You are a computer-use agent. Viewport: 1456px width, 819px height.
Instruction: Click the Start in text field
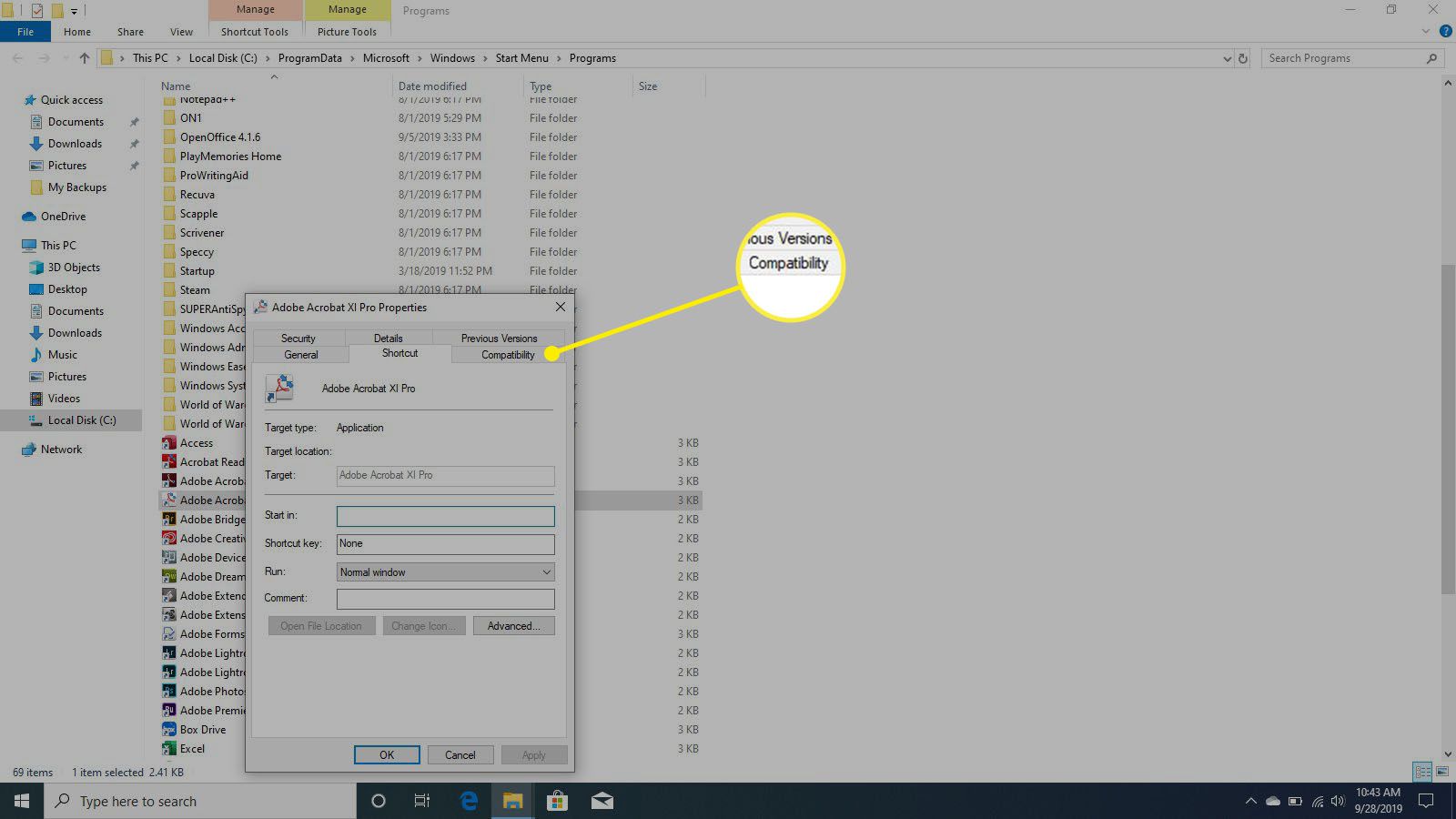click(445, 516)
